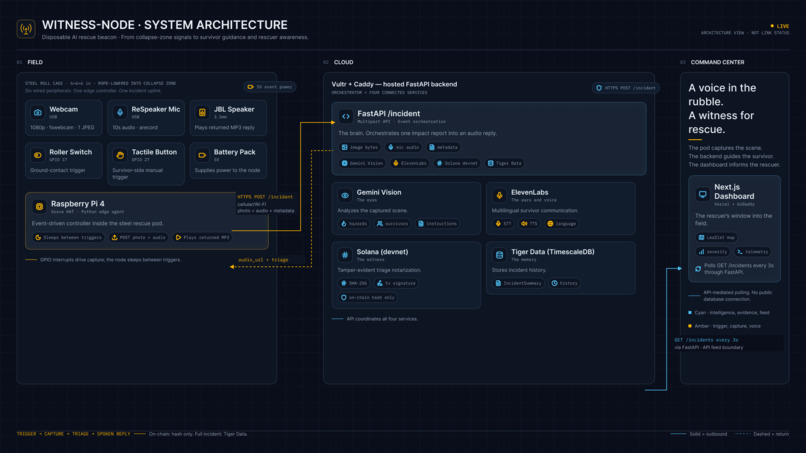Click the Battery Pack battery icon
The width and height of the screenshot is (806, 453).
202,155
